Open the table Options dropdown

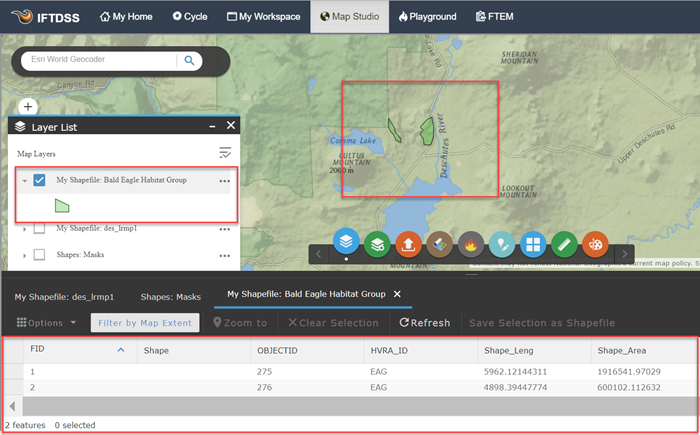[x=46, y=322]
